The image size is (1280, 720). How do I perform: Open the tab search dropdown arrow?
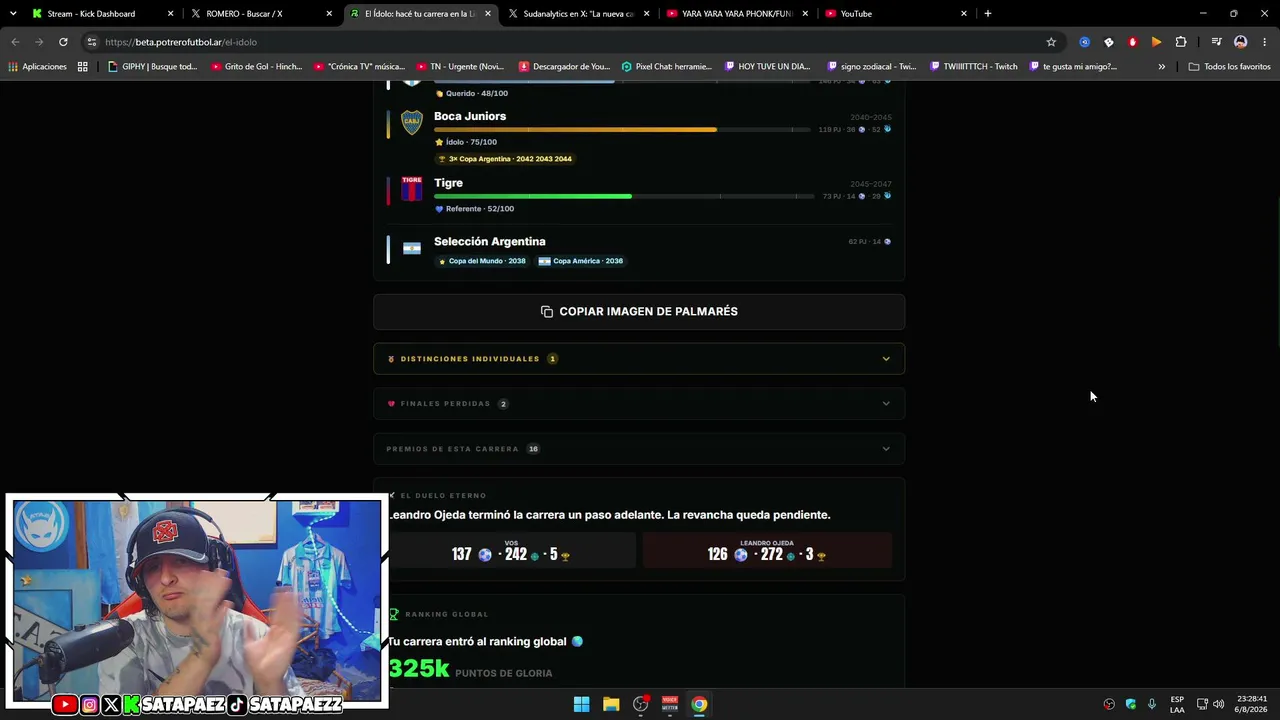[x=13, y=14]
